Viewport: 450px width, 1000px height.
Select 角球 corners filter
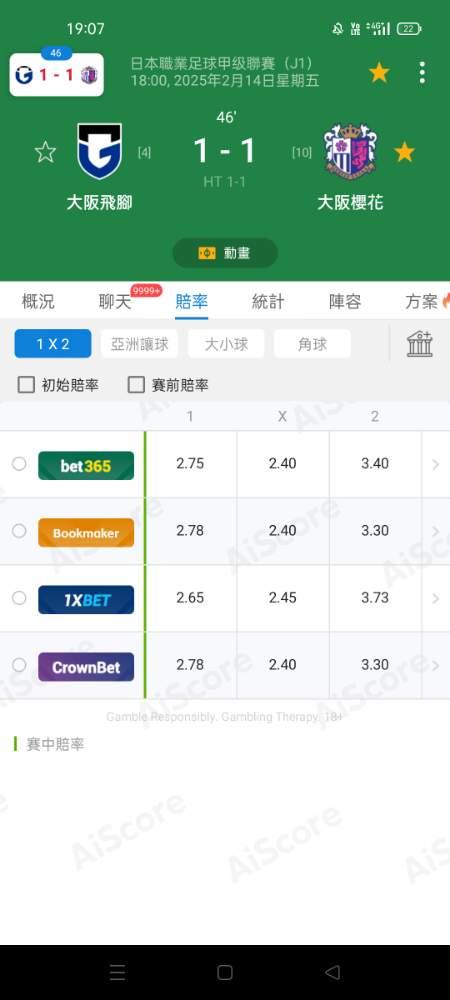point(312,344)
